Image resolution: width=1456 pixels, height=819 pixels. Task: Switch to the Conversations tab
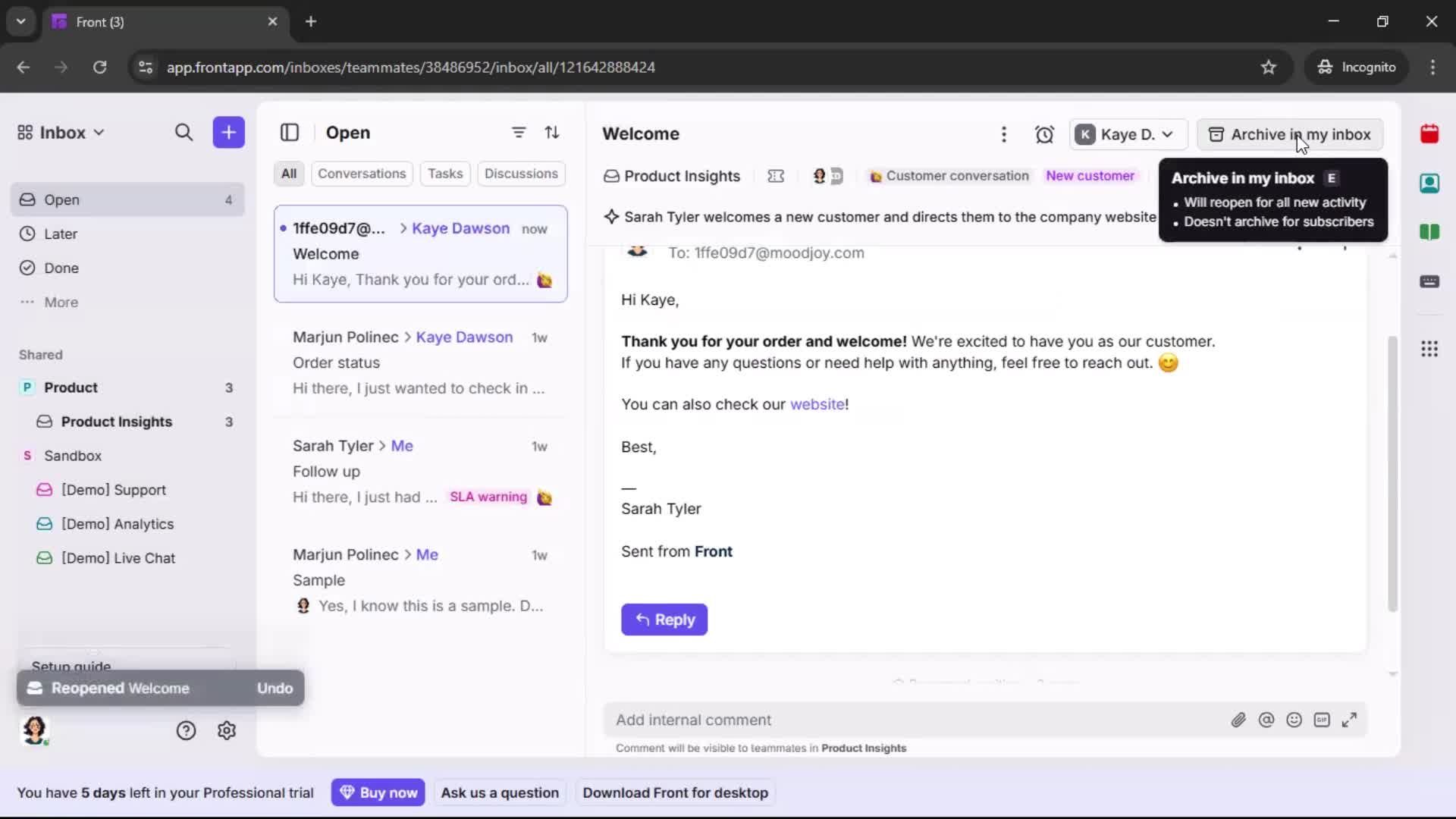click(362, 174)
